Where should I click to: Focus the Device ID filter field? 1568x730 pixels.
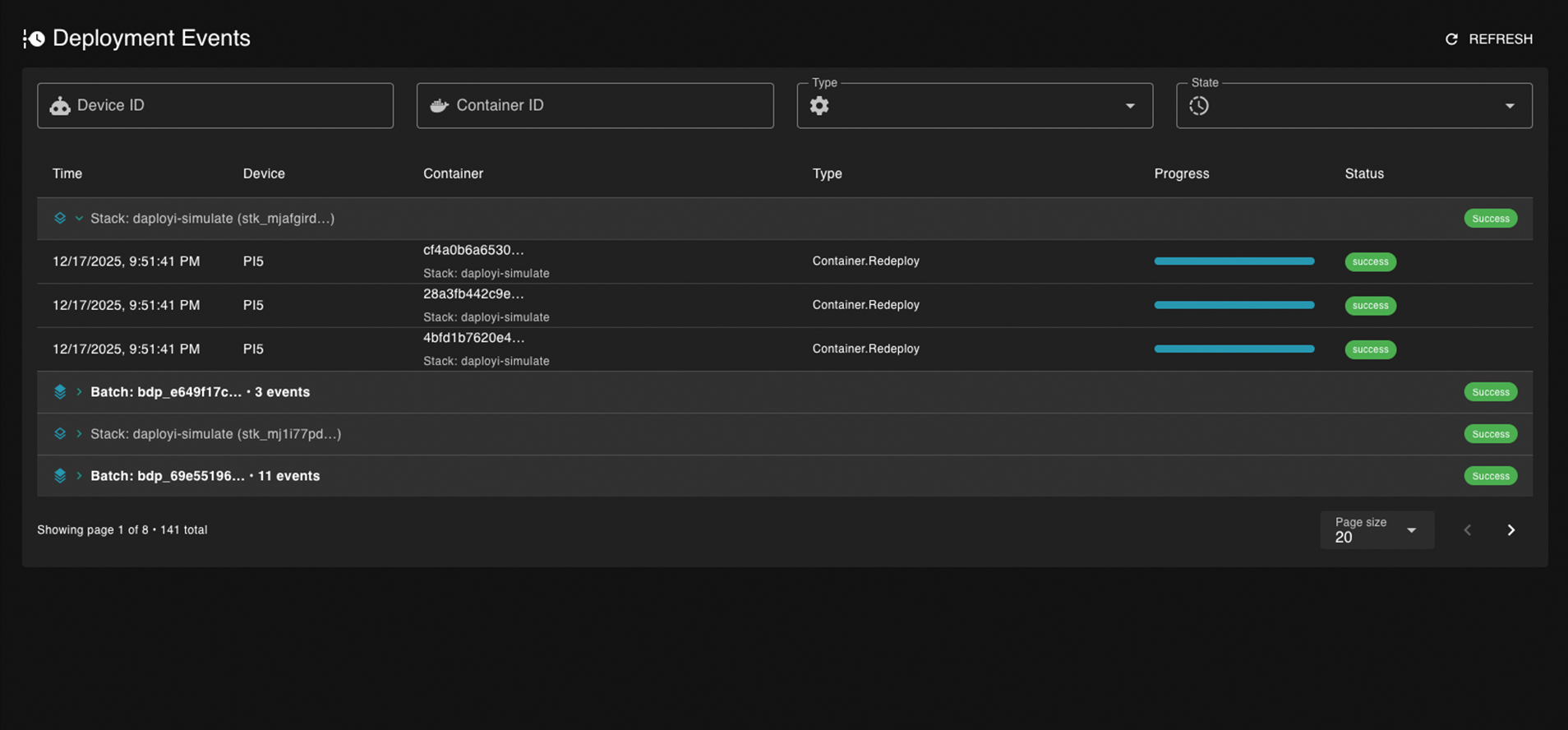click(x=215, y=105)
